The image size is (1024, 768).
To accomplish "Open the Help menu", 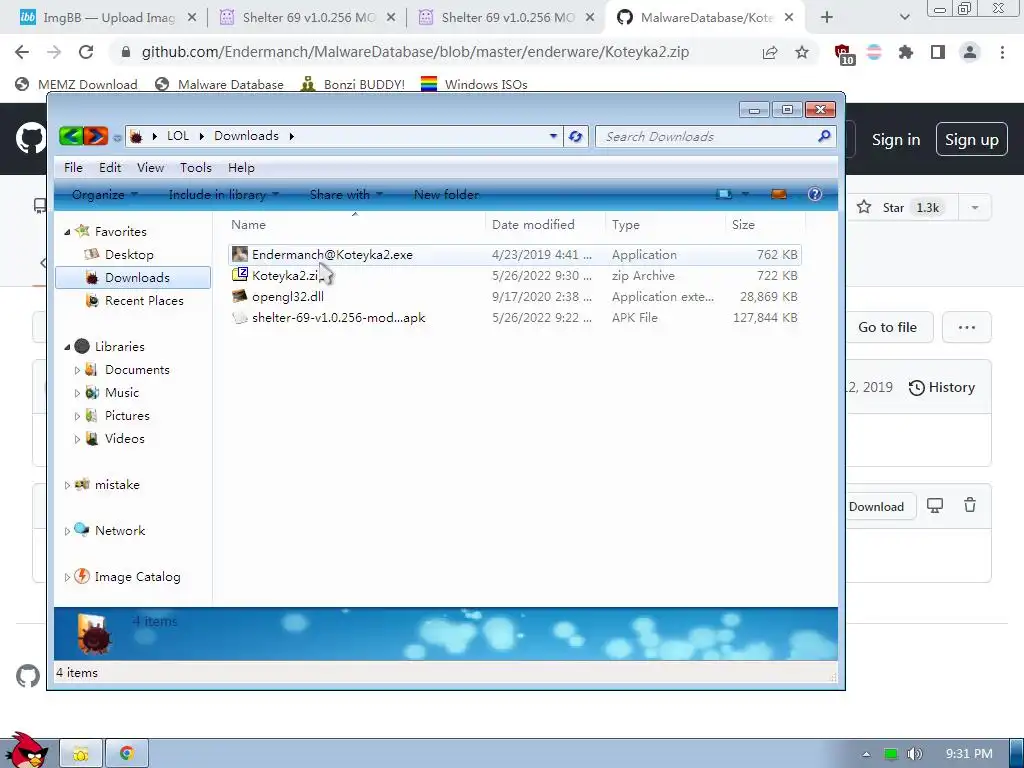I will coord(241,168).
